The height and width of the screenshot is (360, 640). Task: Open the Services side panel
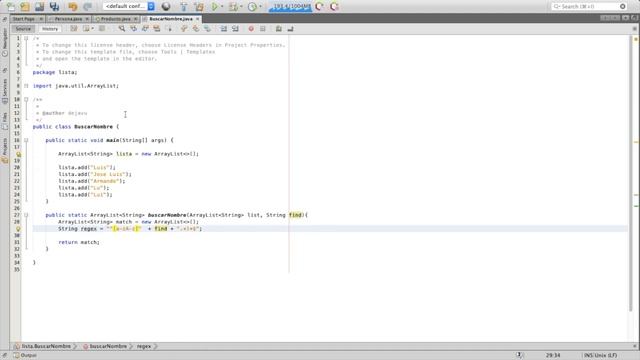[x=4, y=91]
